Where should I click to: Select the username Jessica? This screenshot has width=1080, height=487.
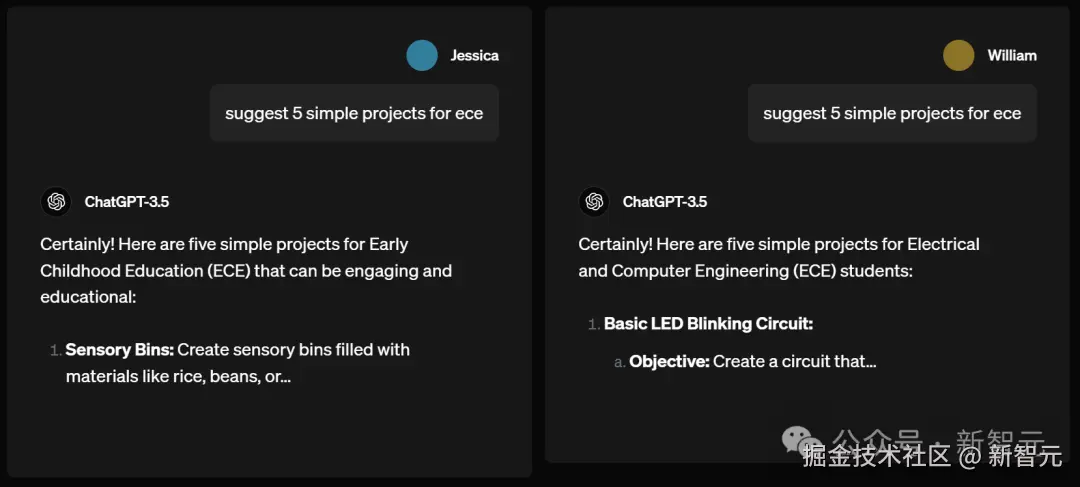tap(475, 56)
